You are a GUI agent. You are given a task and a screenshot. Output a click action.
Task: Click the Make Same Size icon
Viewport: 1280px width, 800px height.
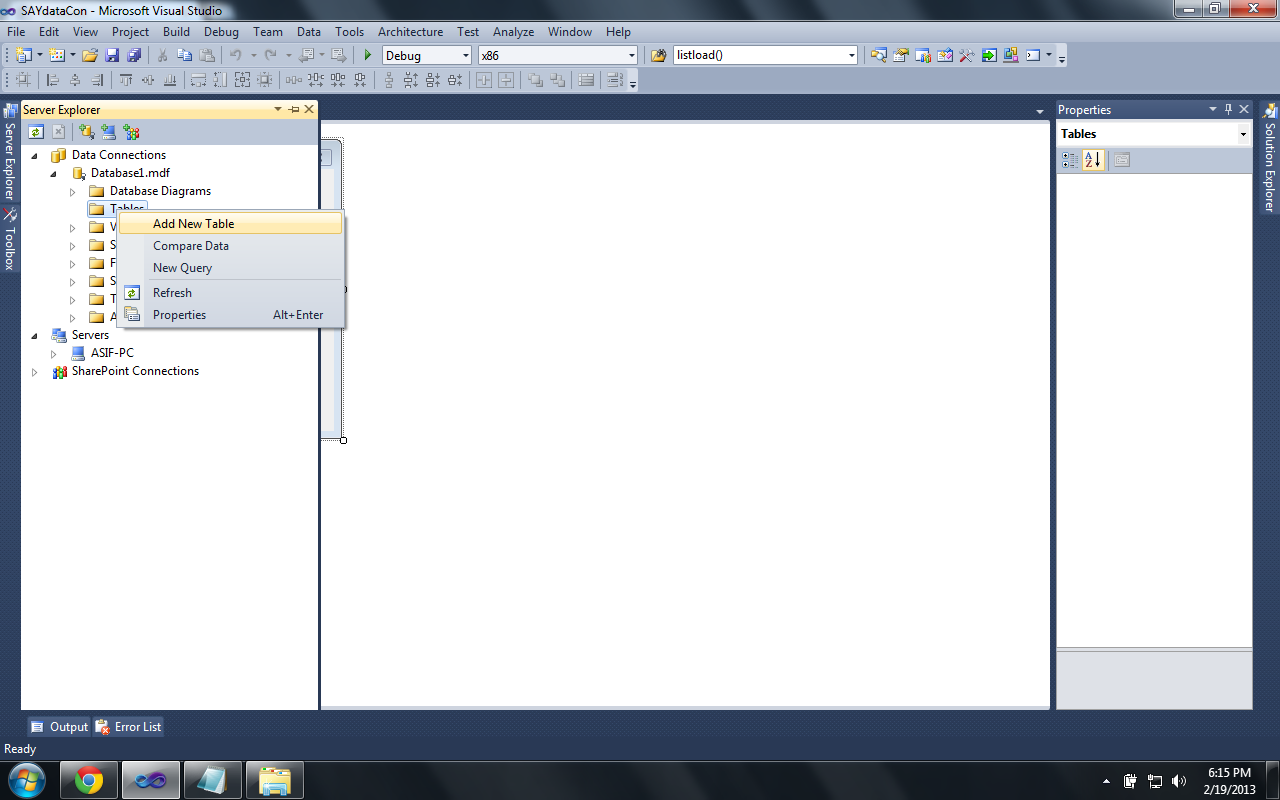click(x=242, y=80)
